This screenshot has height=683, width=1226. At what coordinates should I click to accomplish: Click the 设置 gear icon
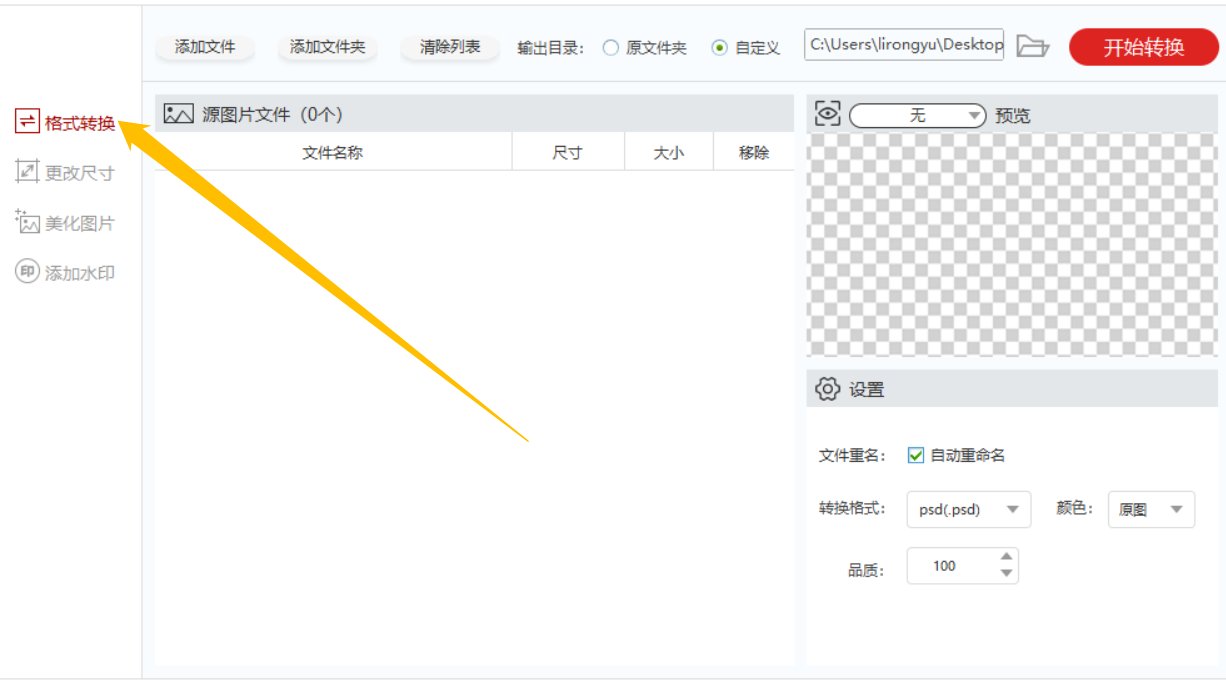826,389
